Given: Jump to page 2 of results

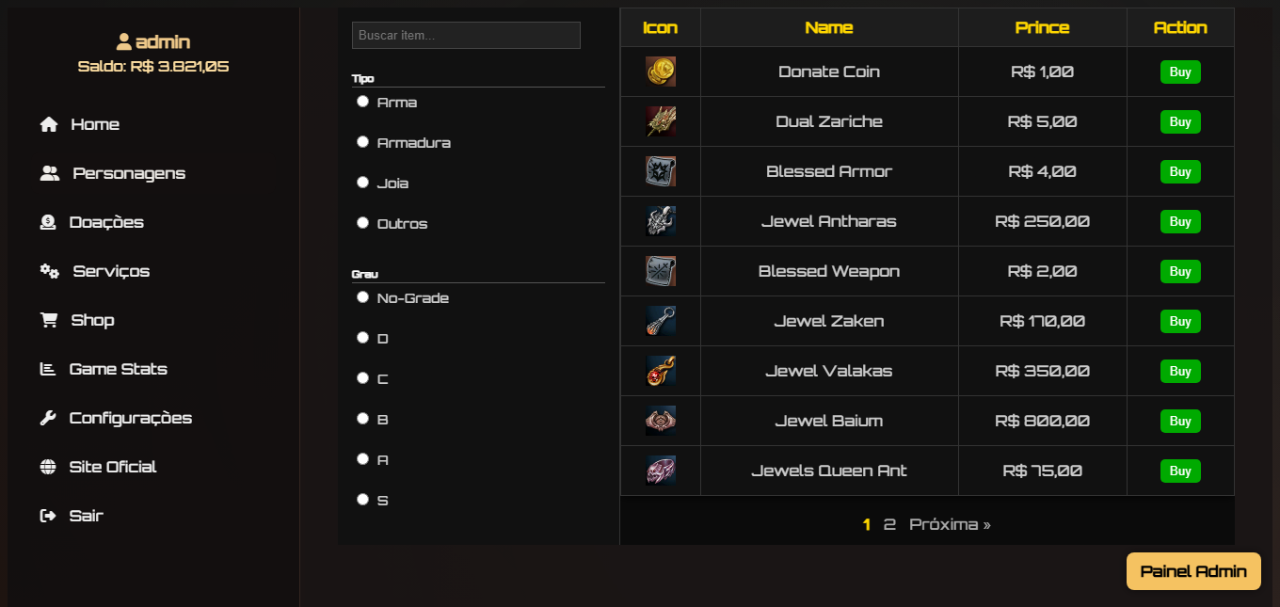Looking at the screenshot, I should tap(889, 524).
